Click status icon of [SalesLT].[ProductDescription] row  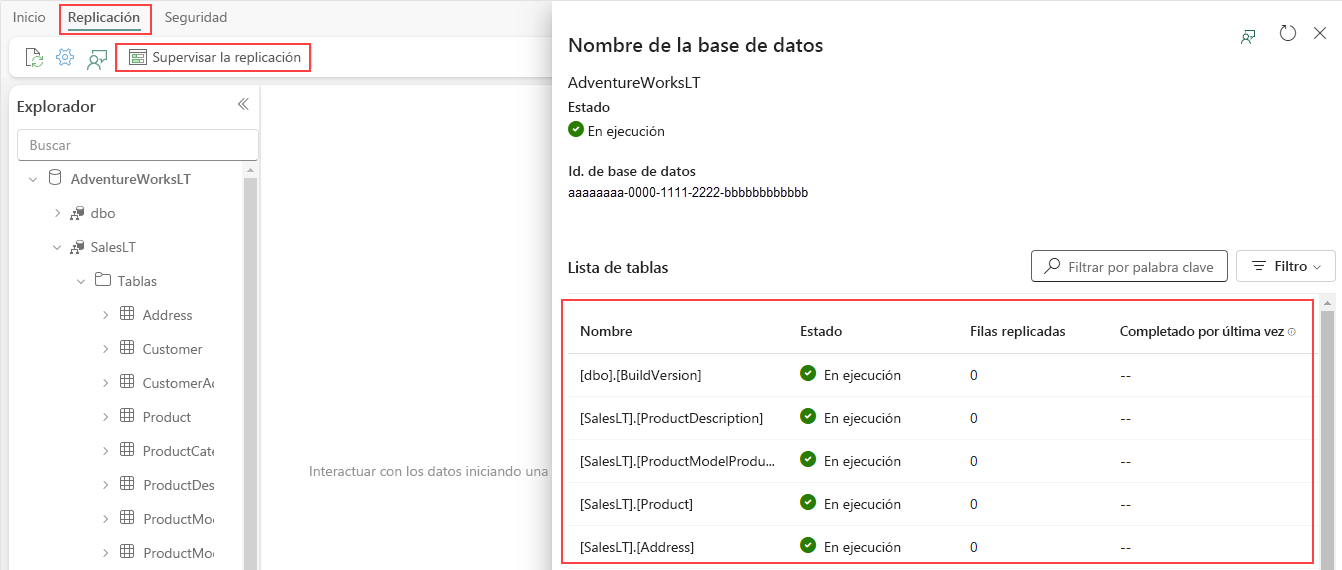(x=808, y=416)
